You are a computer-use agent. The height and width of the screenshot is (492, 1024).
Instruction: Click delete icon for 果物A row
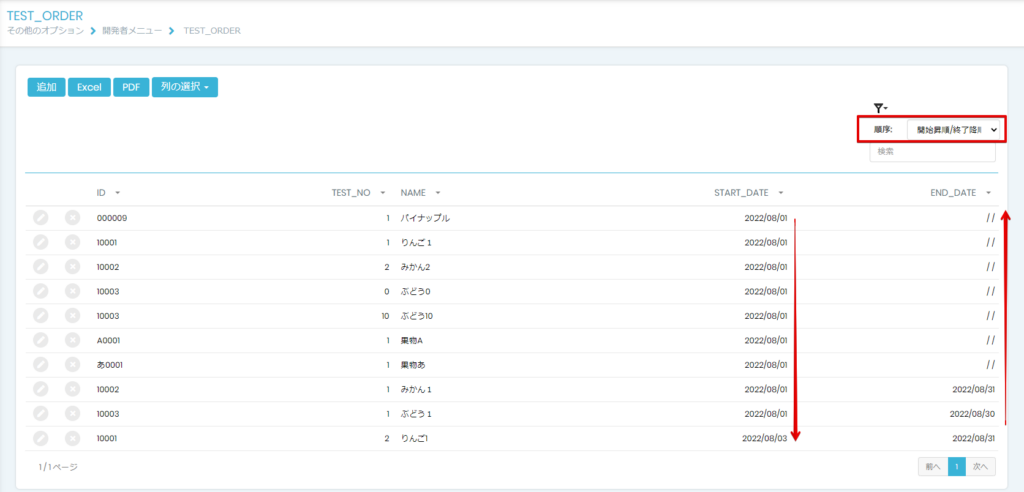coord(72,340)
